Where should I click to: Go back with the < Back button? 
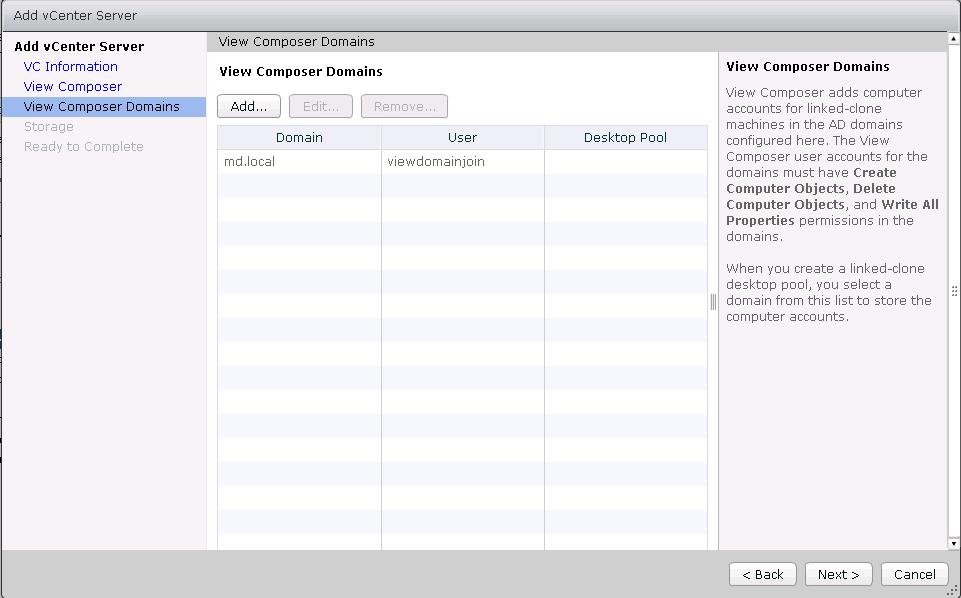pyautogui.click(x=763, y=574)
